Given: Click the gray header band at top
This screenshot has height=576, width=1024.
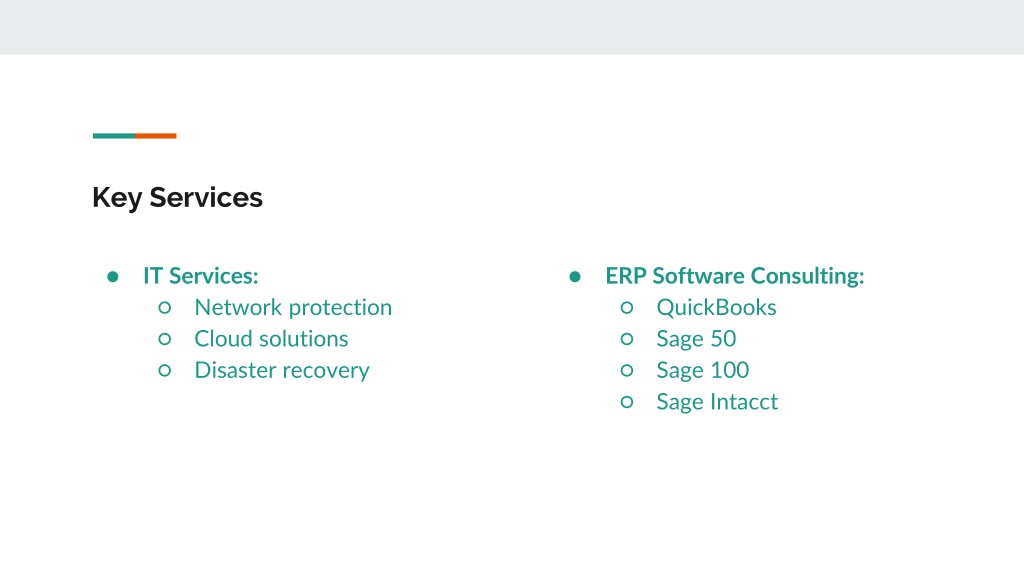Looking at the screenshot, I should point(512,27).
